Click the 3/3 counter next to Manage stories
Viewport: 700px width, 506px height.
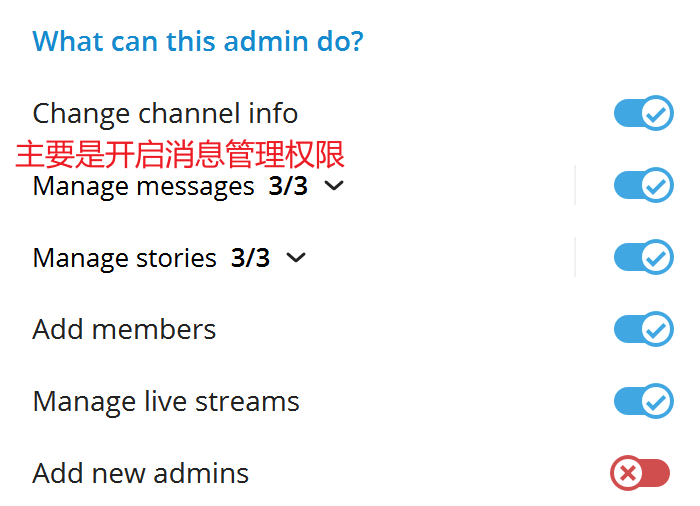point(250,258)
